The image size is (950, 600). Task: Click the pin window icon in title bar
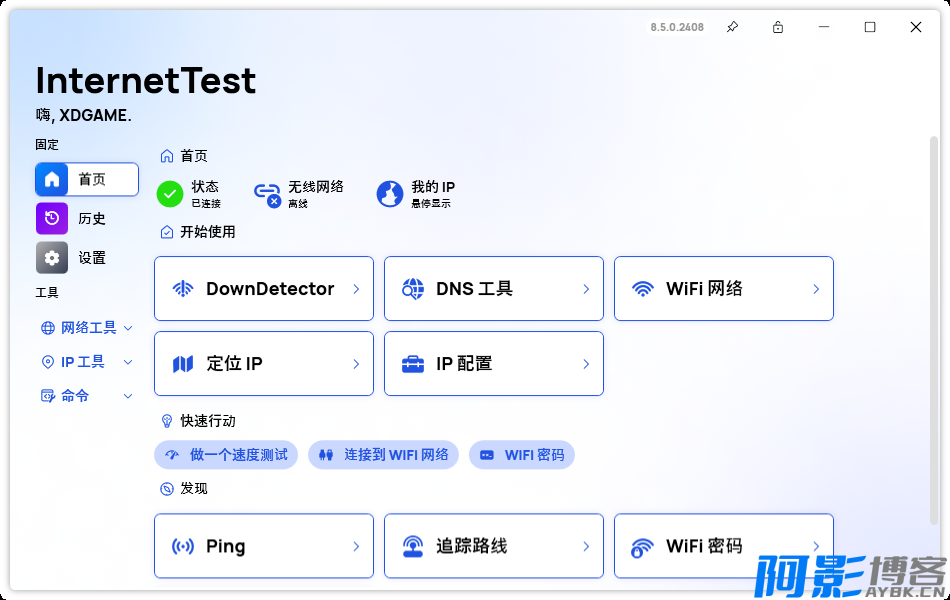[732, 27]
